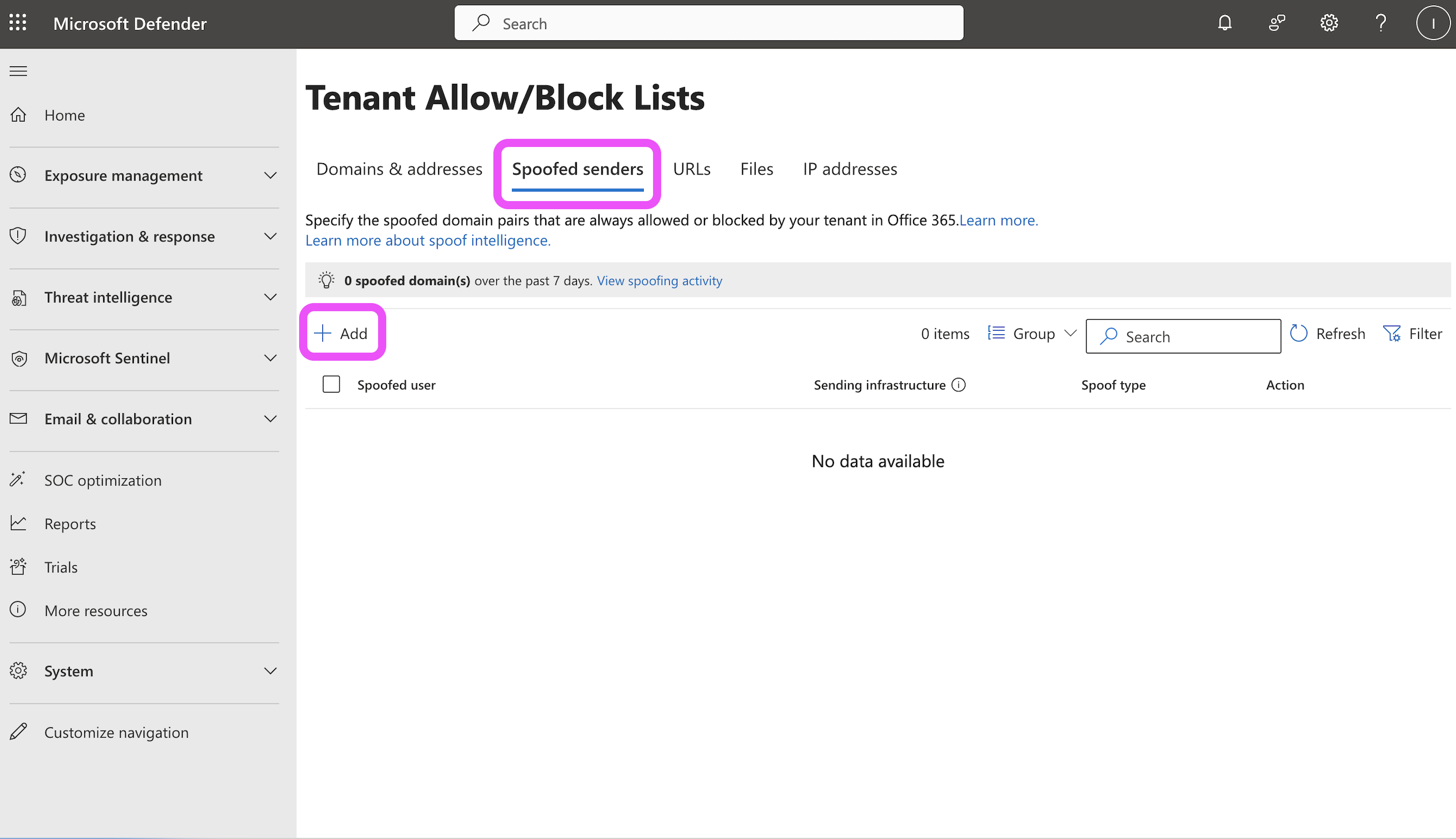Sort by Spoofed user column header
This screenshot has height=839, width=1456.
point(397,385)
